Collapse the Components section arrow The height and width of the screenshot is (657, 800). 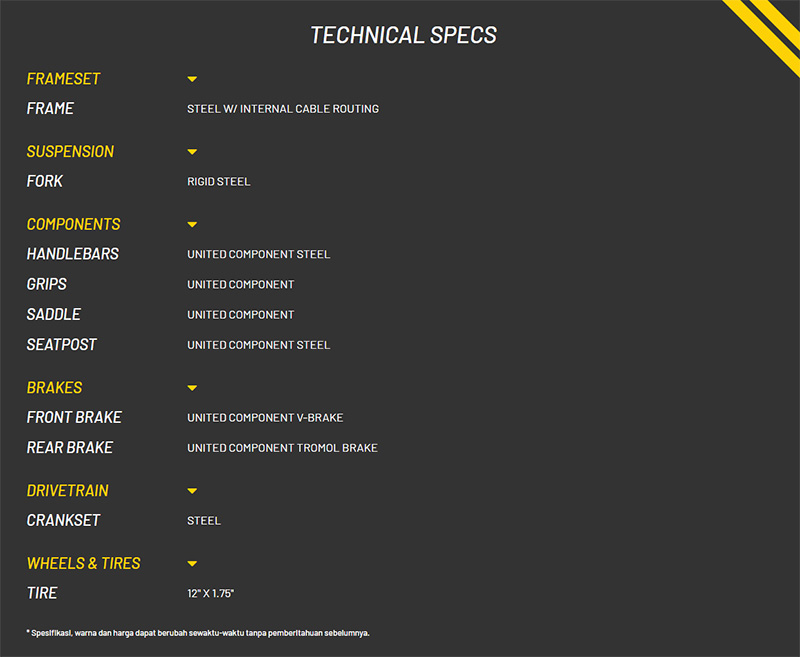[x=192, y=225]
